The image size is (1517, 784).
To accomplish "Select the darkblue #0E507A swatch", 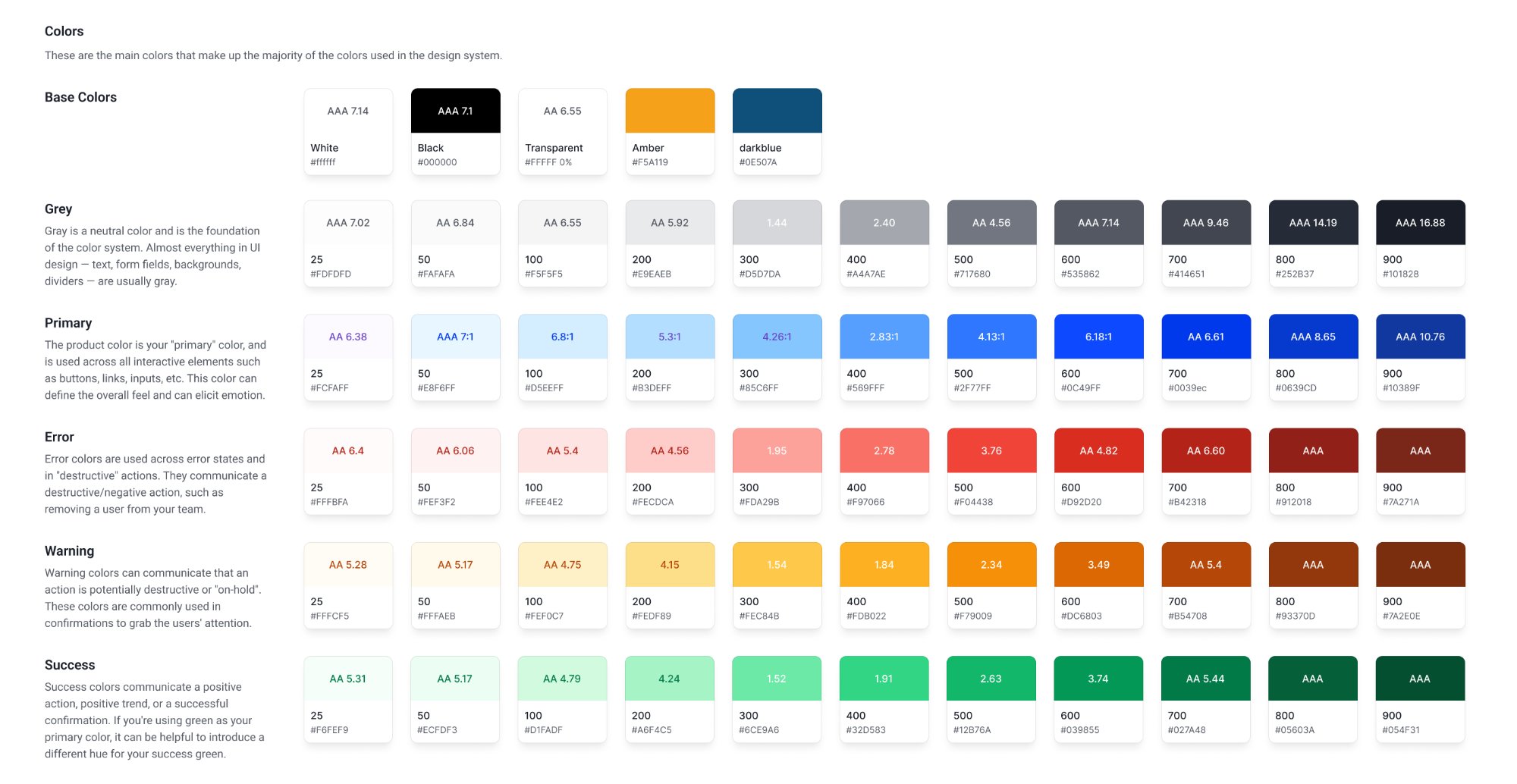I will pos(777,111).
